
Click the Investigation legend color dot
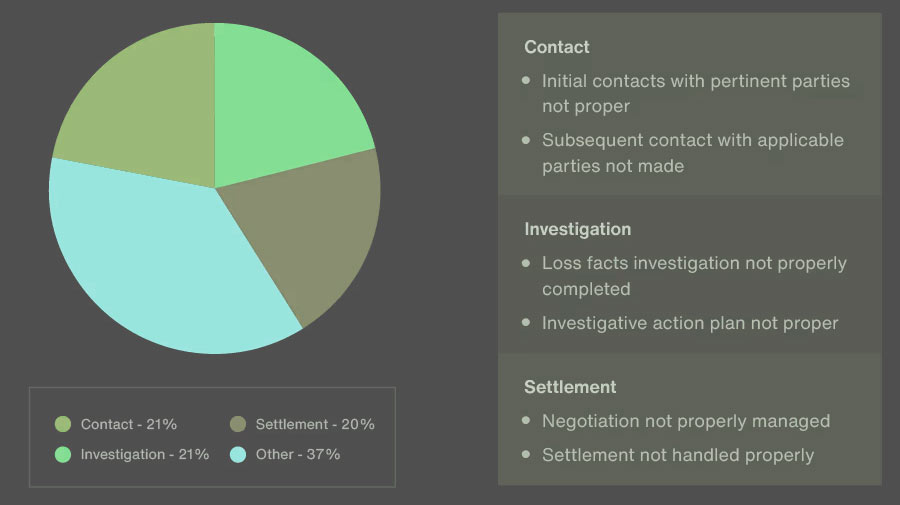63,454
